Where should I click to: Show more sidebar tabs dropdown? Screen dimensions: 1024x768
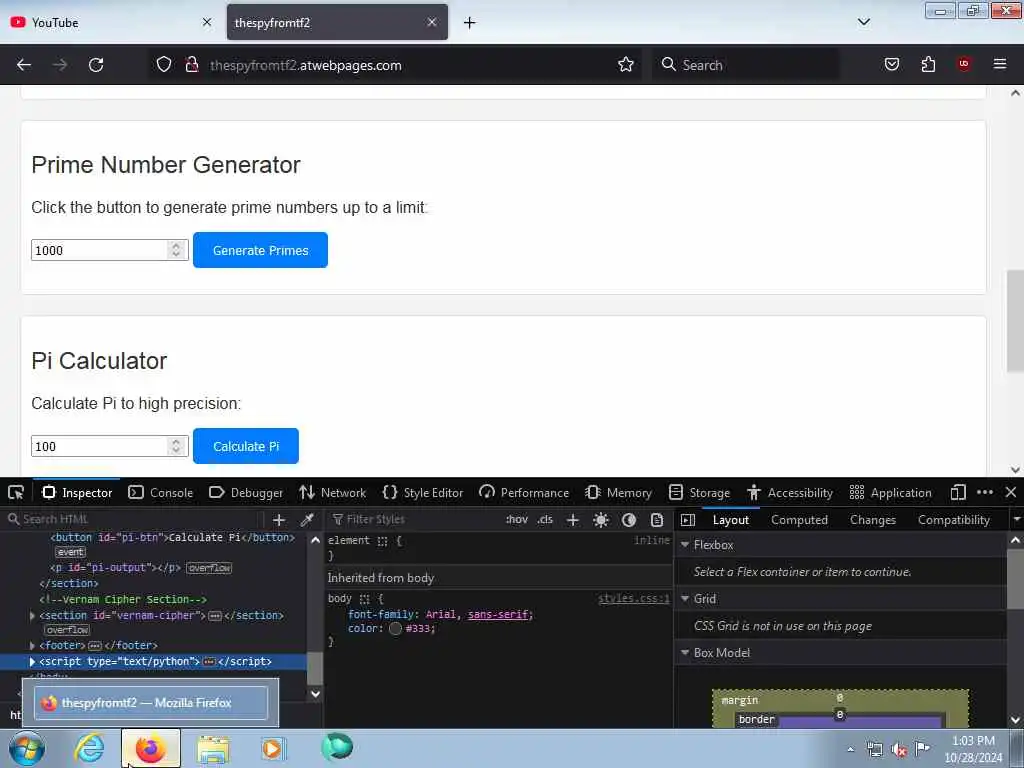(1016, 520)
